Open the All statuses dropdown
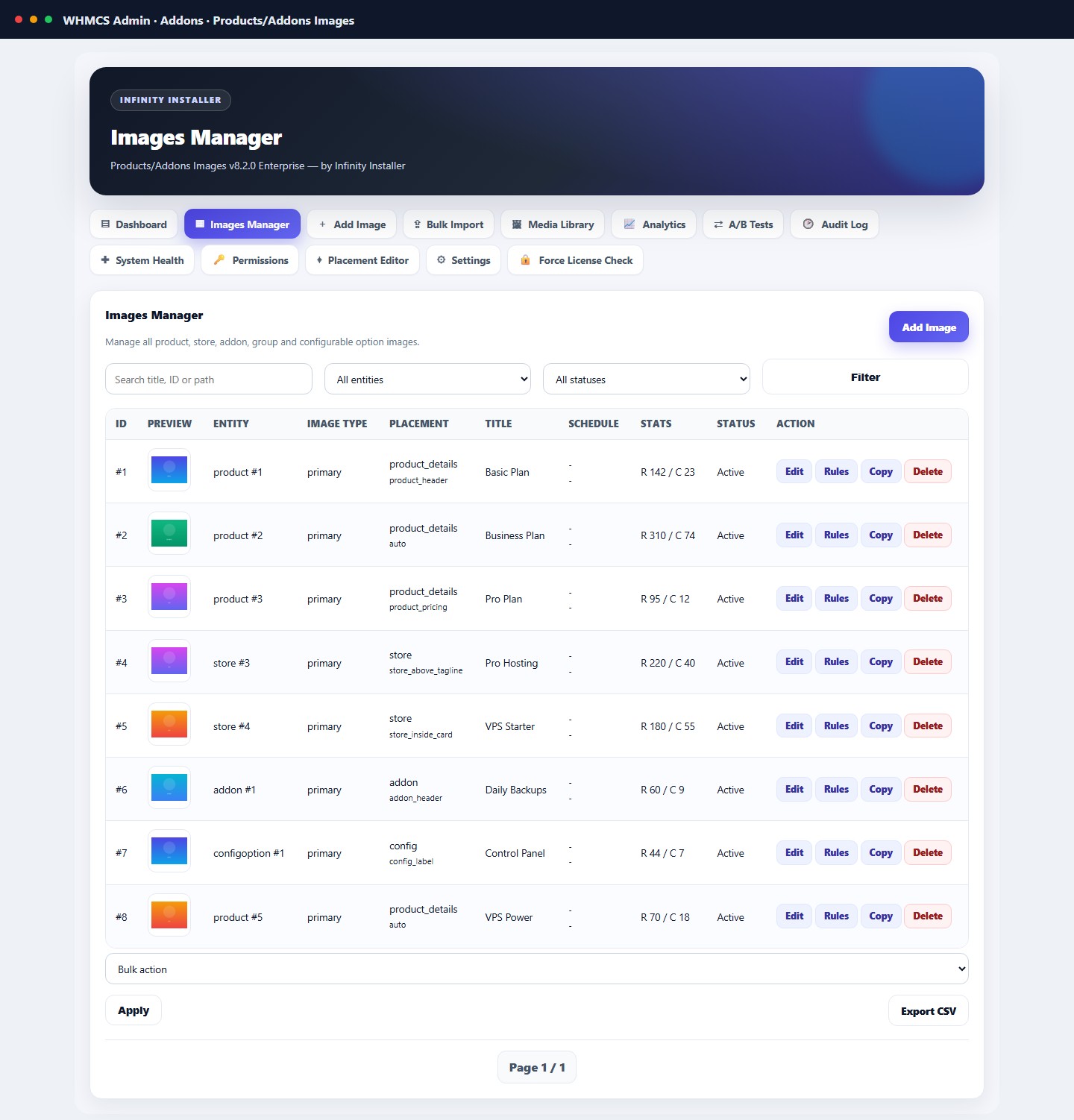The width and height of the screenshot is (1074, 1120). pyautogui.click(x=647, y=380)
